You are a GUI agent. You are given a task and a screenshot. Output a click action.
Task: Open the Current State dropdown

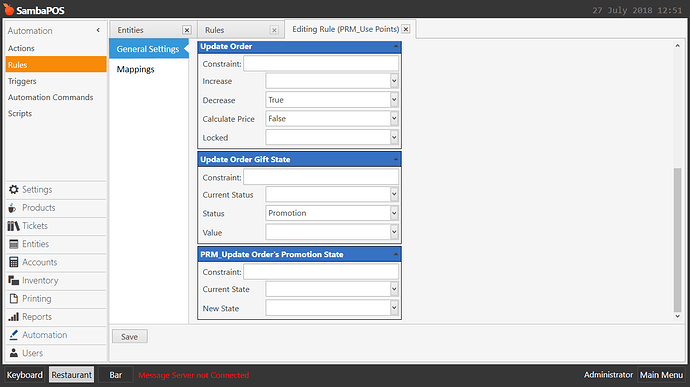click(394, 289)
